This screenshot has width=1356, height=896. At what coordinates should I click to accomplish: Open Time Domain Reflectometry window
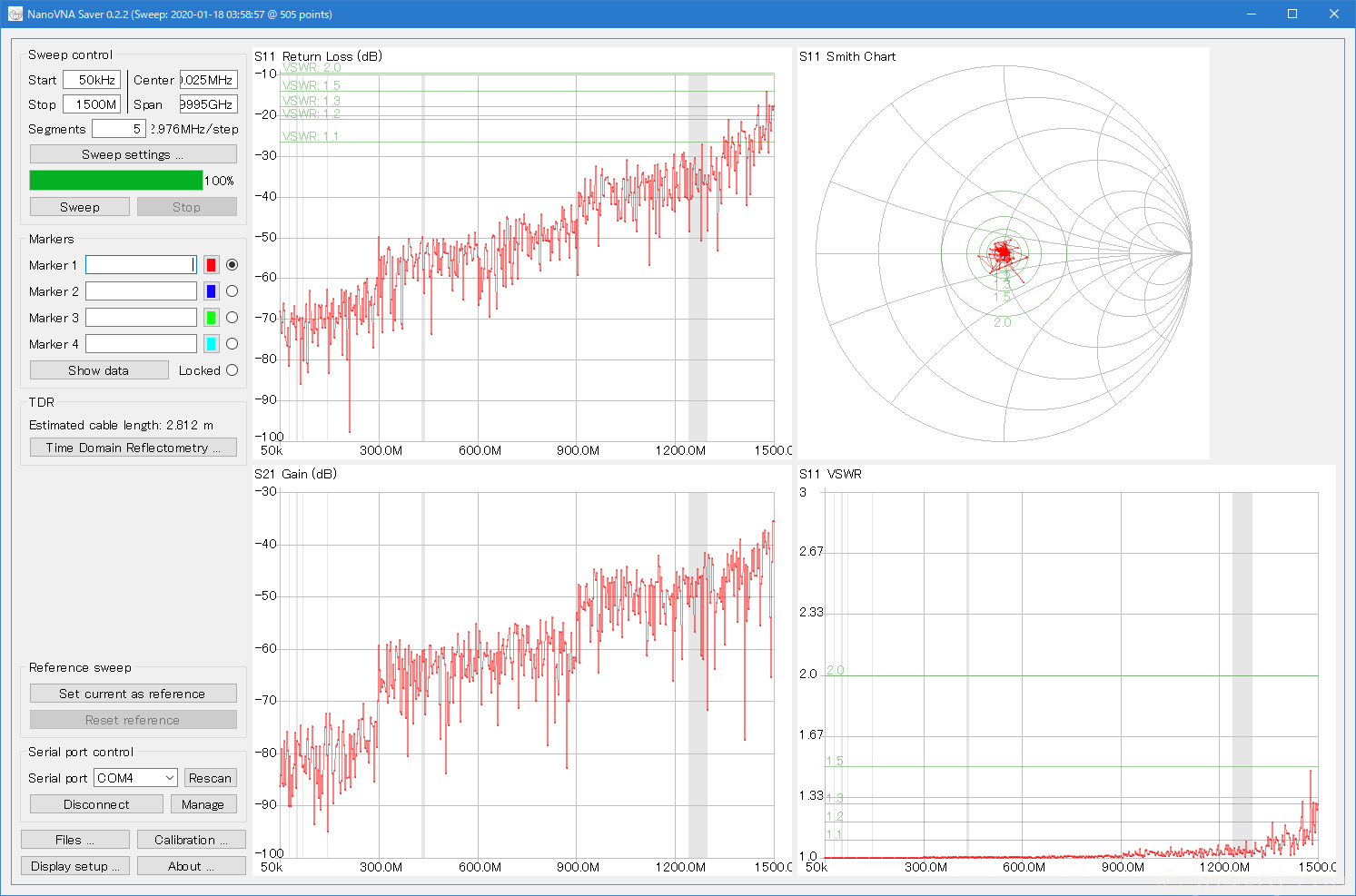pos(134,448)
